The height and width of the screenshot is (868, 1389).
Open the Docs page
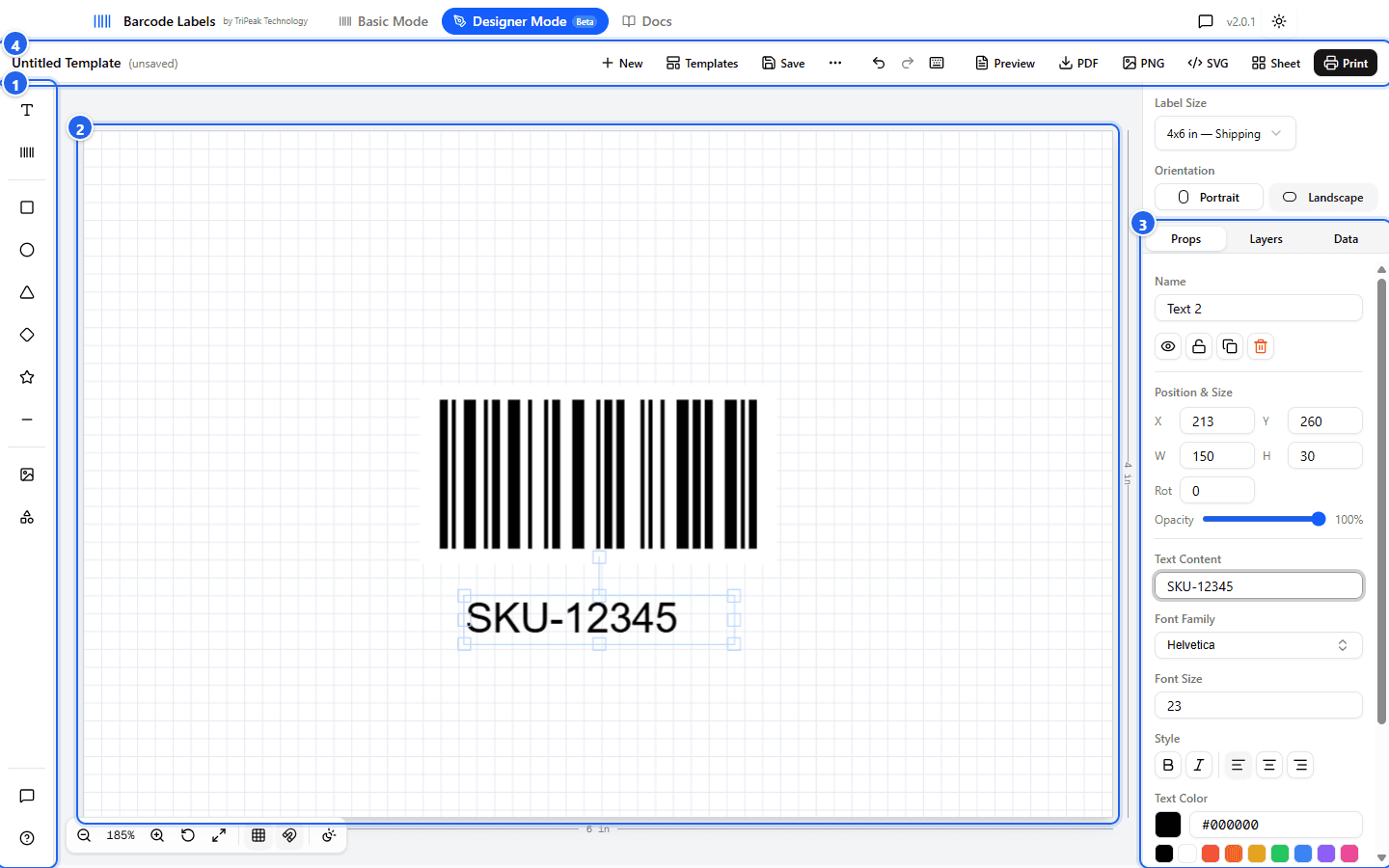click(x=647, y=21)
